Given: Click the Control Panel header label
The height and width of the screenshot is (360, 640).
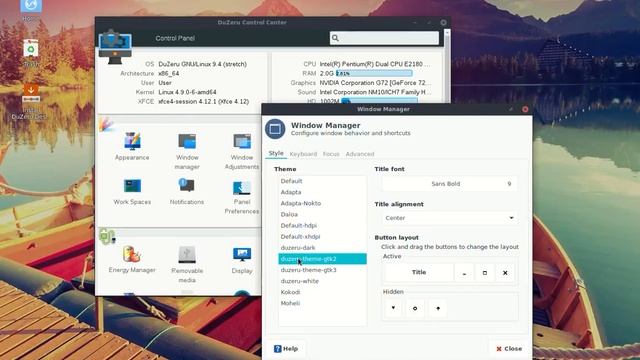Looking at the screenshot, I should [x=175, y=38].
